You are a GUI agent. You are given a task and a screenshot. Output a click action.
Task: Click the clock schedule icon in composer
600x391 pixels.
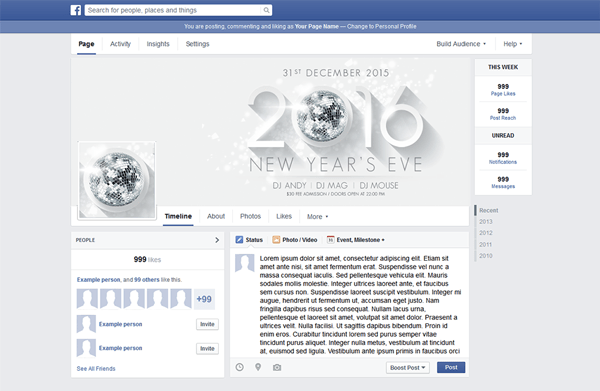pyautogui.click(x=240, y=367)
